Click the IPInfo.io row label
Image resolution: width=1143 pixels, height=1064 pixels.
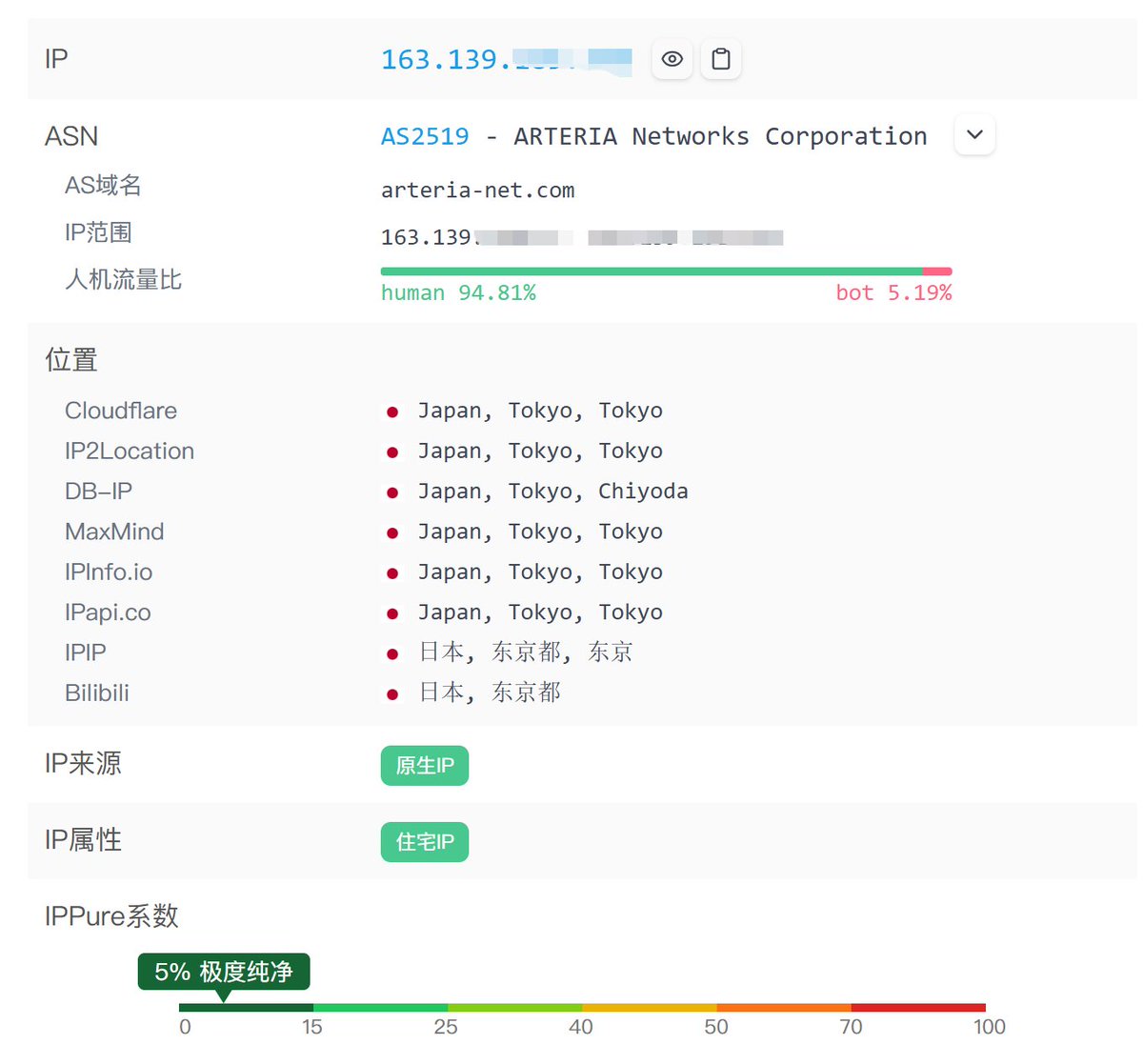click(109, 572)
